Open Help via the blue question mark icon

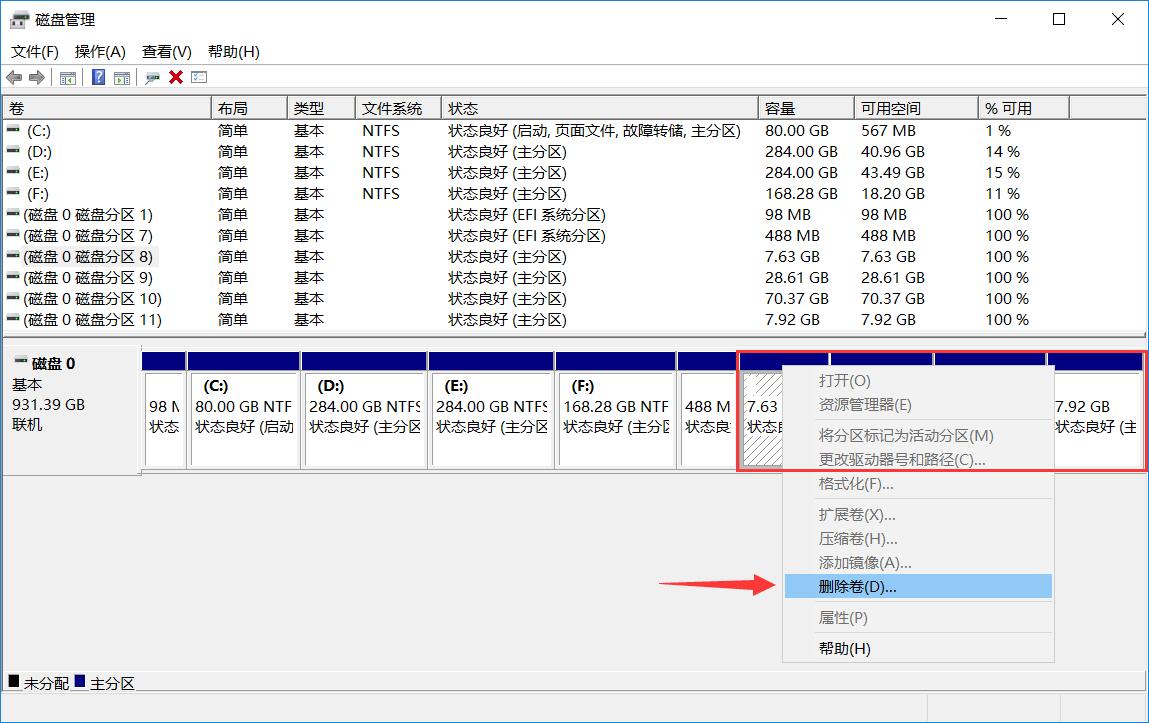click(98, 78)
